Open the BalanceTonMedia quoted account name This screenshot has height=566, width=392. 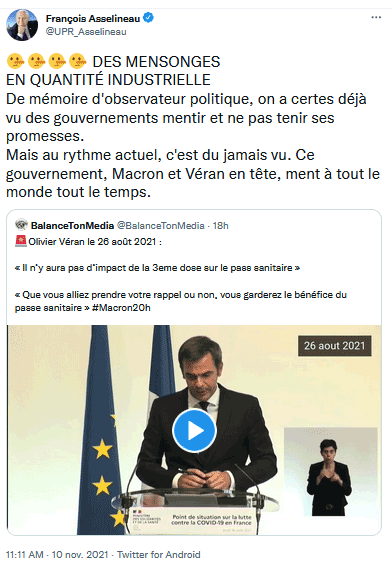point(72,226)
